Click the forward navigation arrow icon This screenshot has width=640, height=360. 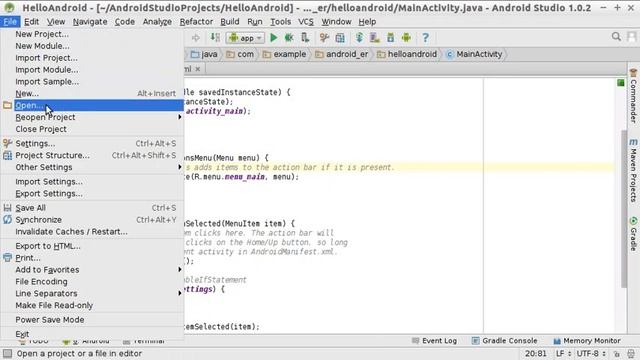[x=196, y=38]
